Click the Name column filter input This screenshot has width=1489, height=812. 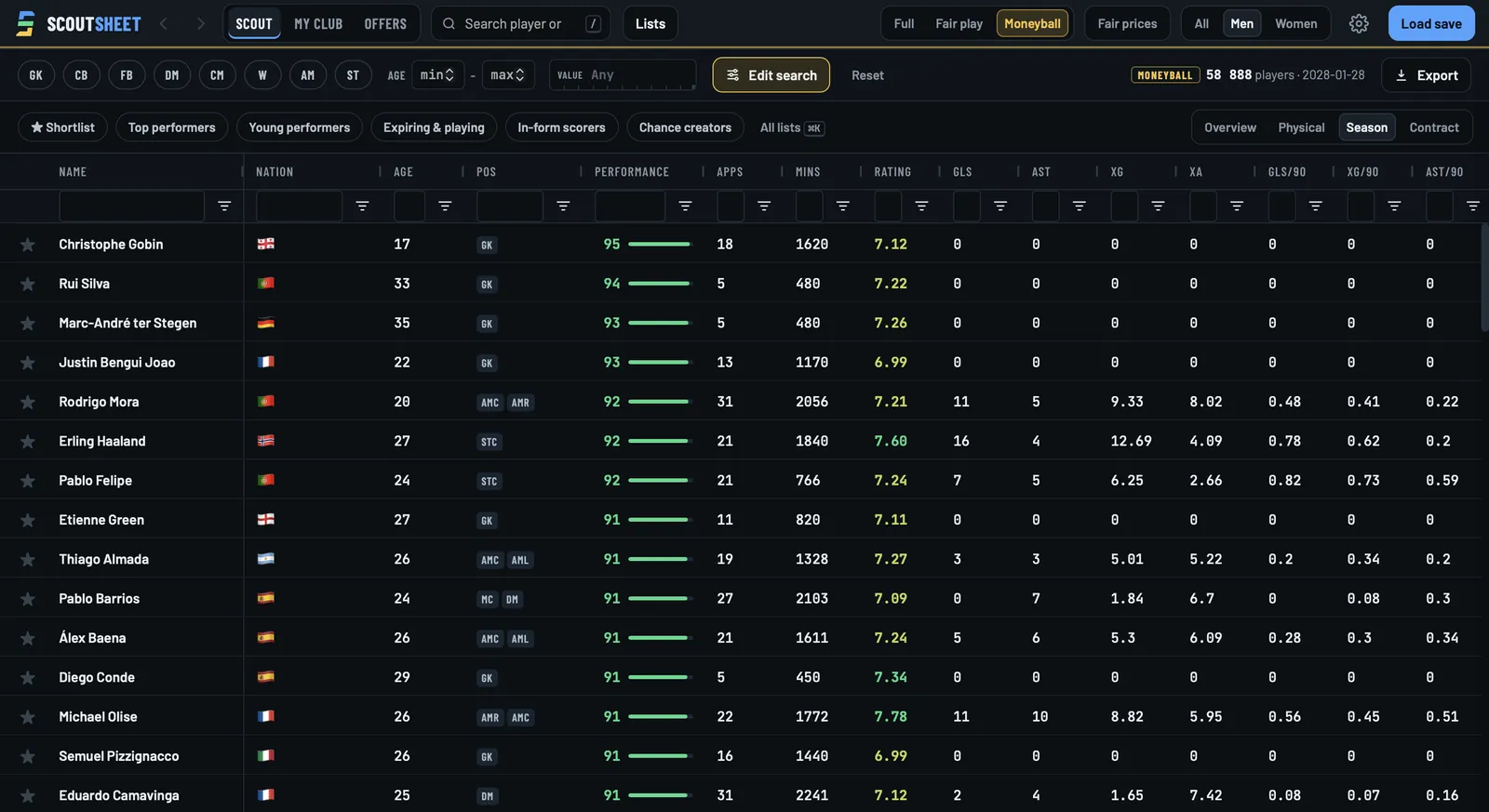(x=131, y=206)
